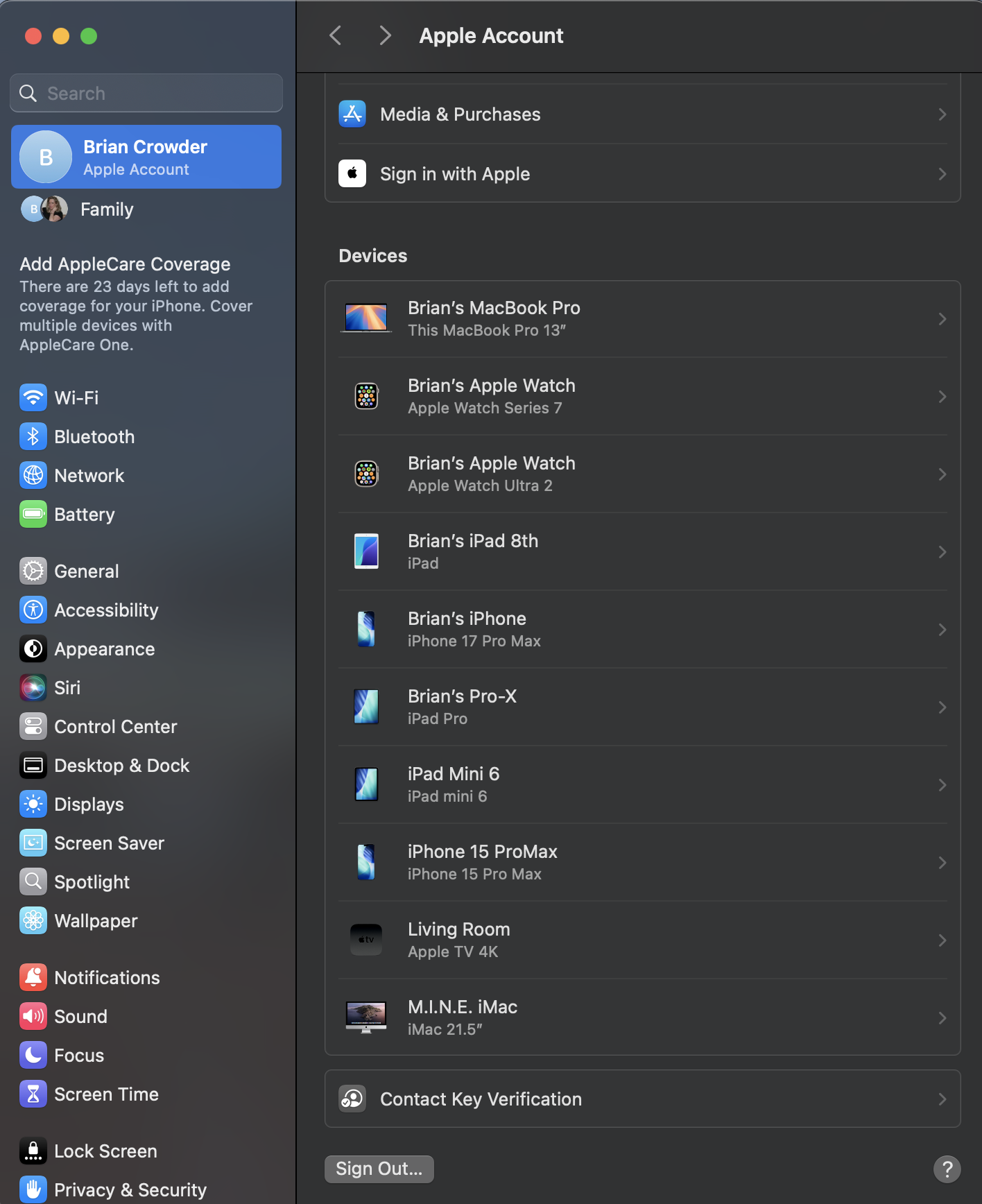Open iPhone 15 ProMax device row
982x1204 pixels.
(x=643, y=863)
